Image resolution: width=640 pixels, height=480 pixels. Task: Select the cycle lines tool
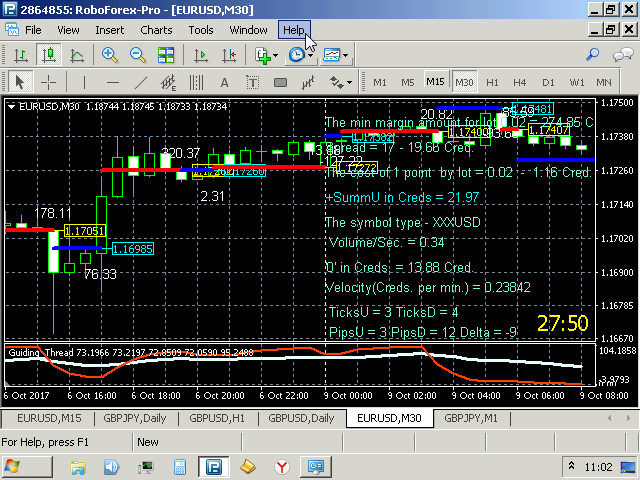click(x=196, y=82)
